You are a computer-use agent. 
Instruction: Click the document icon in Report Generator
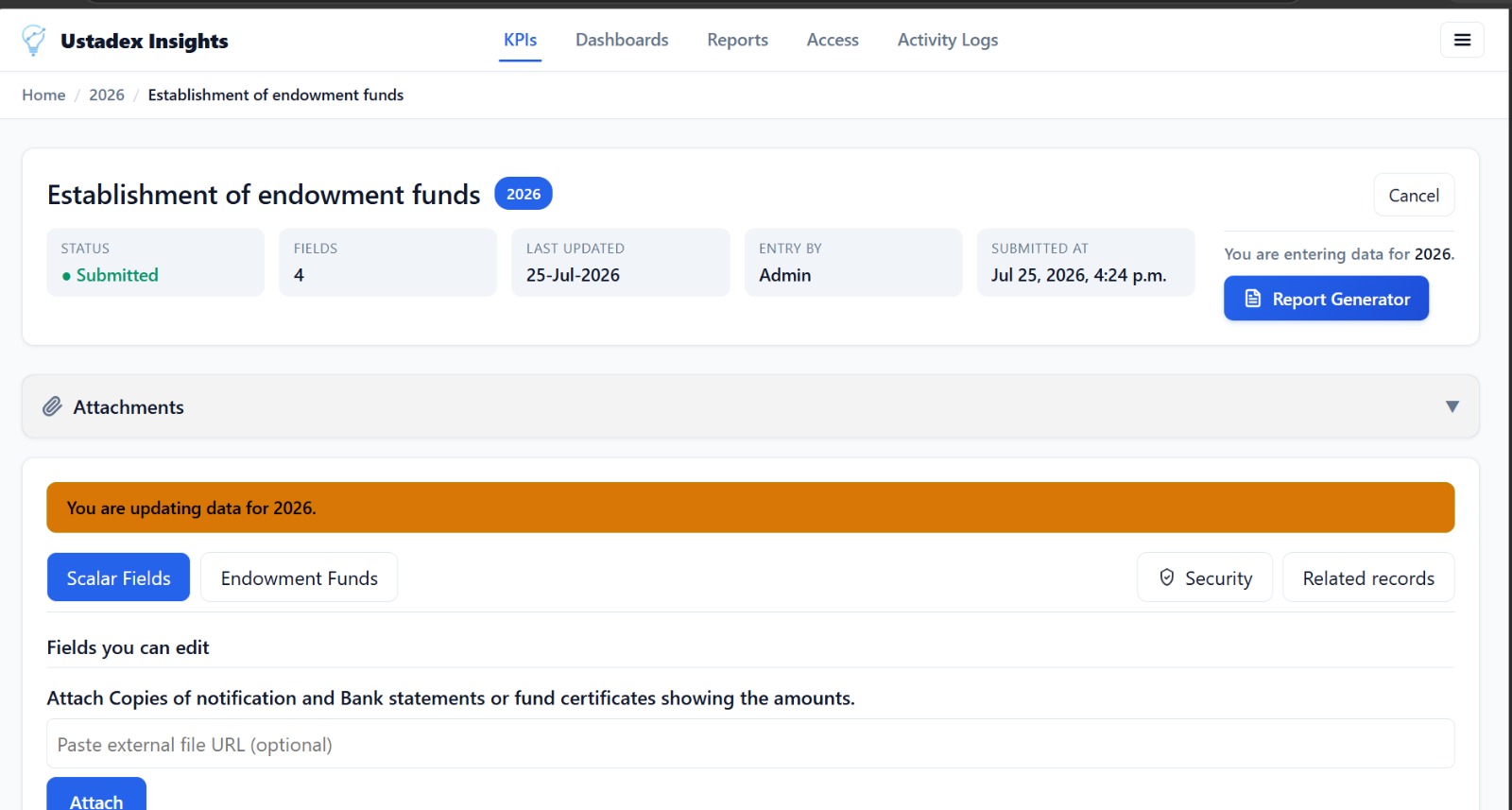1253,299
